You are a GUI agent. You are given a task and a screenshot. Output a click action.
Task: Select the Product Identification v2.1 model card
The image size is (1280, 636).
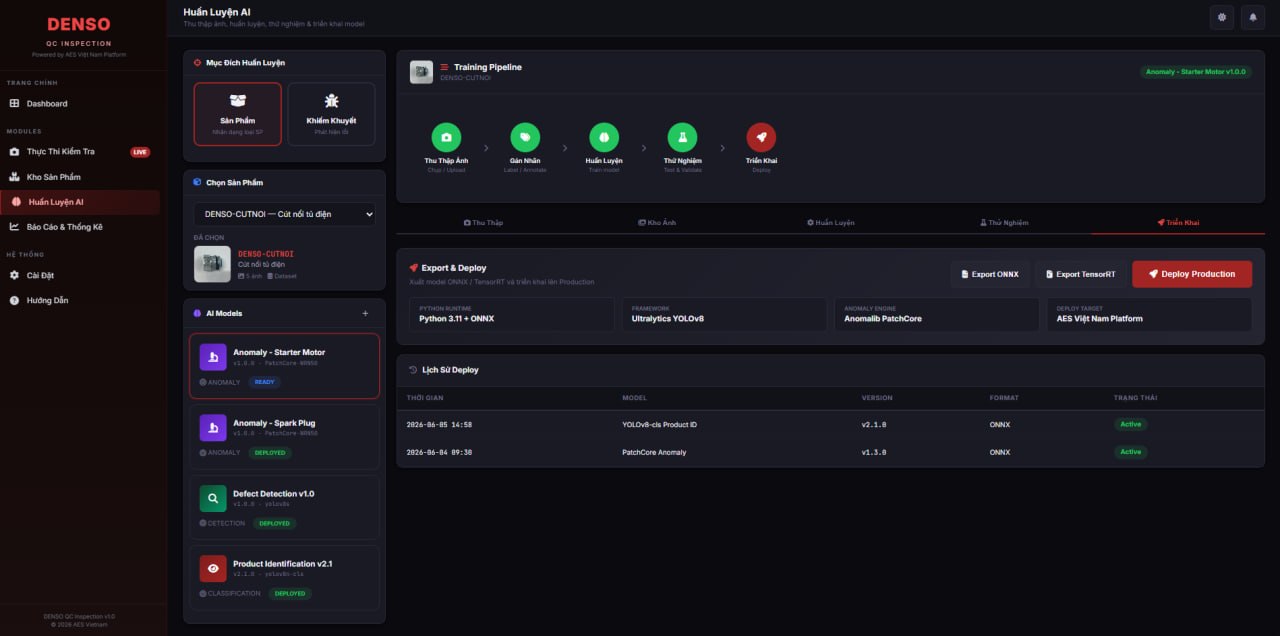284,577
